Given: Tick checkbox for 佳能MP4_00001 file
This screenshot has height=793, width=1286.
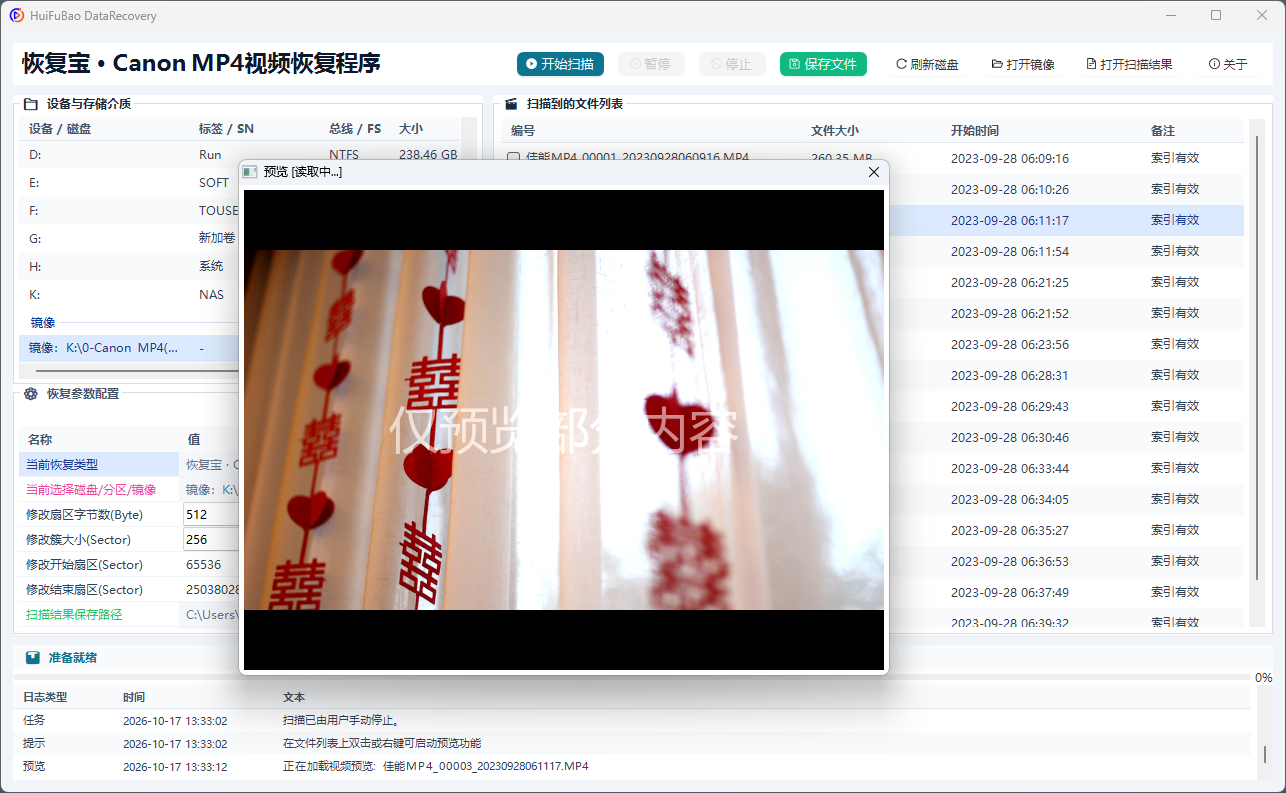Looking at the screenshot, I should coord(514,158).
